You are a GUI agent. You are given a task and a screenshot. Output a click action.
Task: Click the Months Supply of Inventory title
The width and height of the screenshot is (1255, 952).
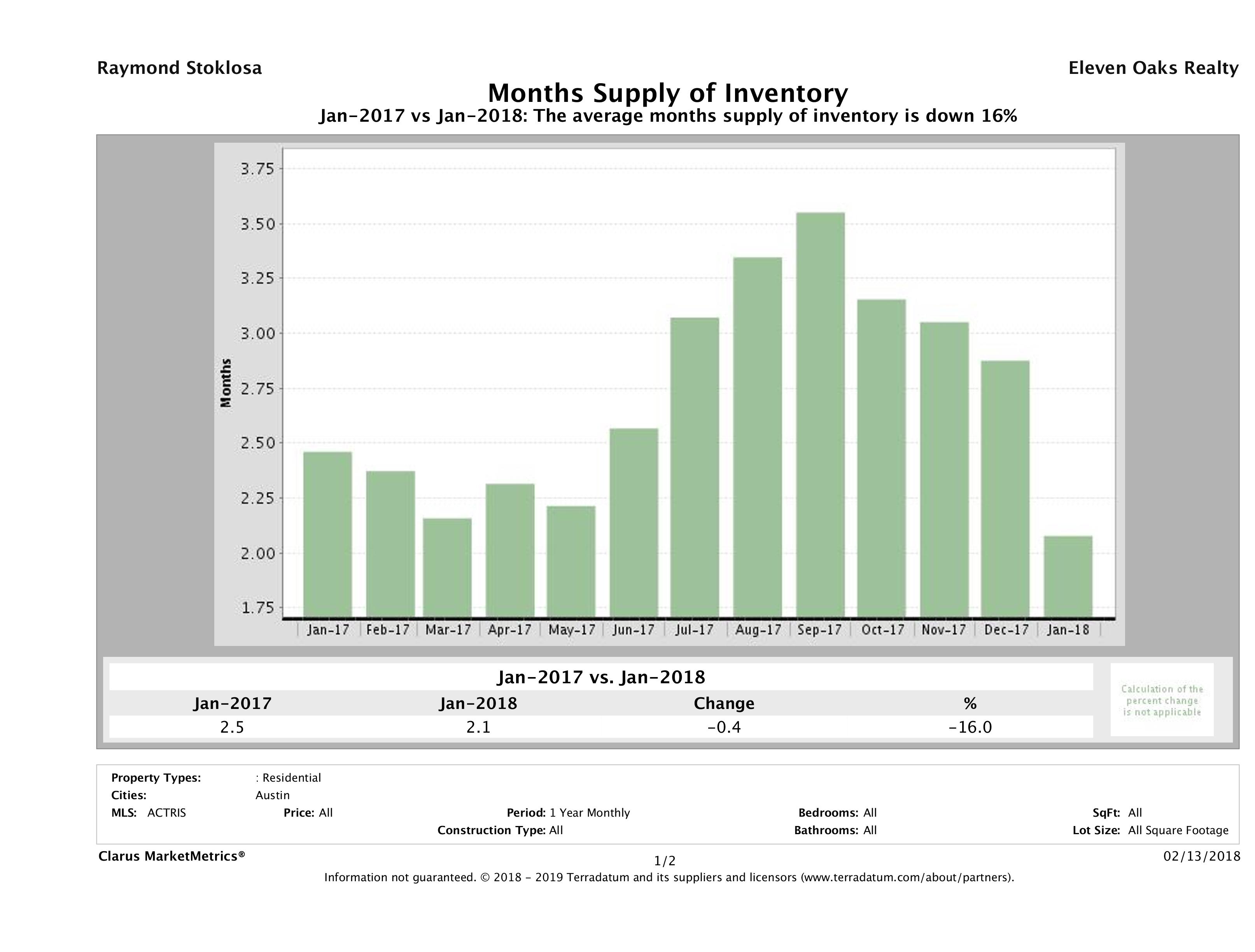pyautogui.click(x=668, y=93)
